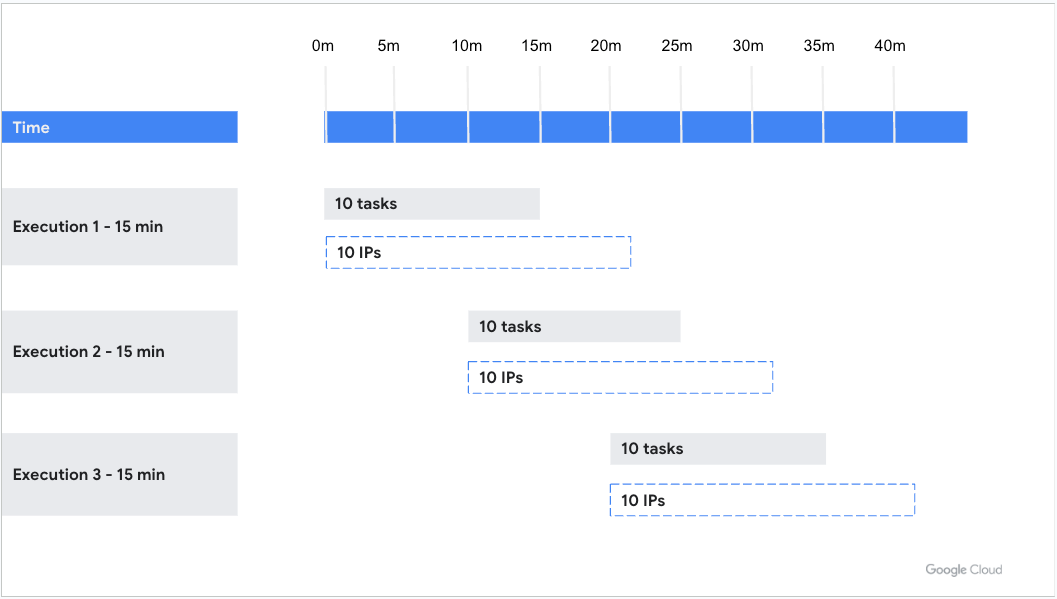Click the 25m timeline marker
The image size is (1057, 599).
[x=677, y=46]
